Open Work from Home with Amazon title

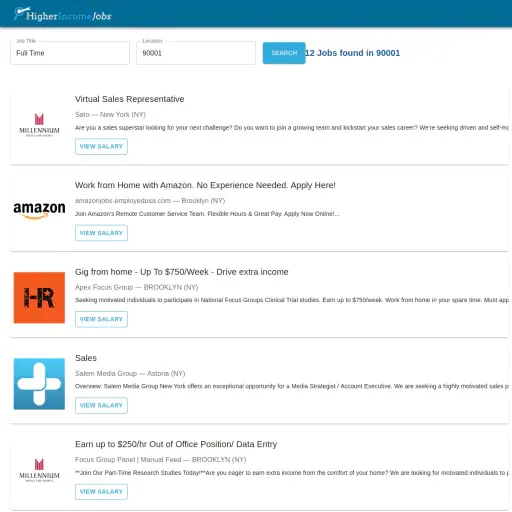205,185
